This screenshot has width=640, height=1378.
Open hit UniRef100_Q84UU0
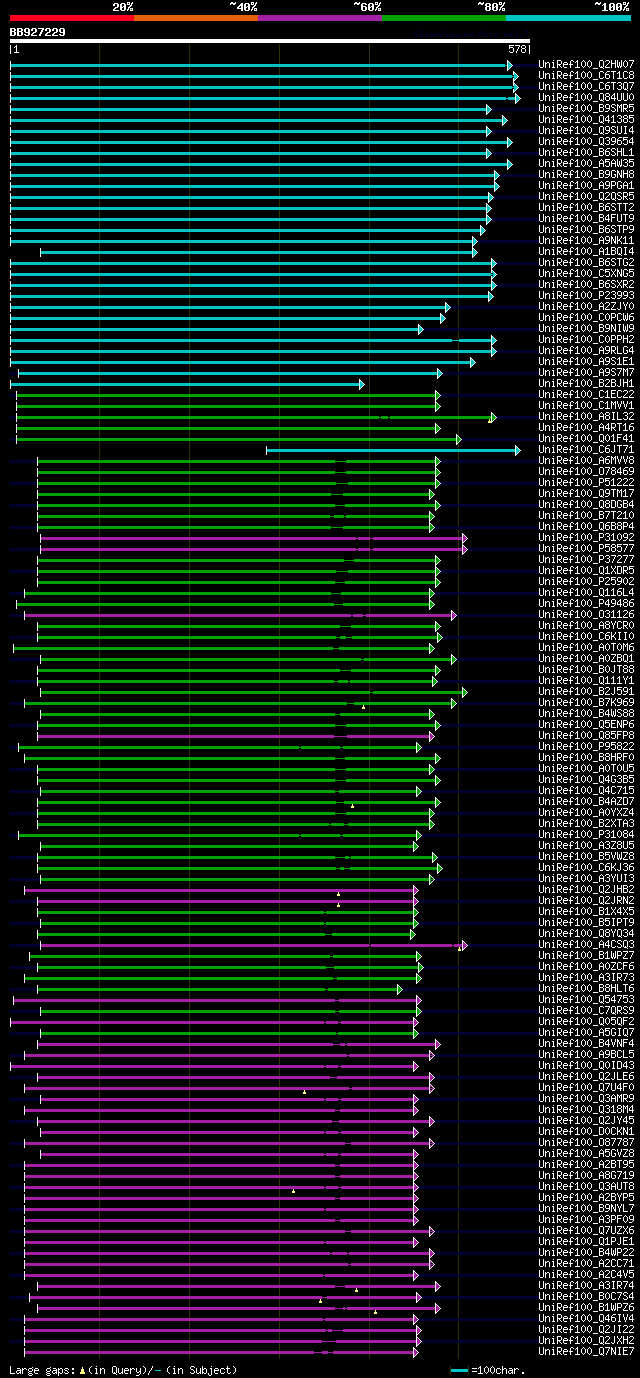click(x=586, y=97)
